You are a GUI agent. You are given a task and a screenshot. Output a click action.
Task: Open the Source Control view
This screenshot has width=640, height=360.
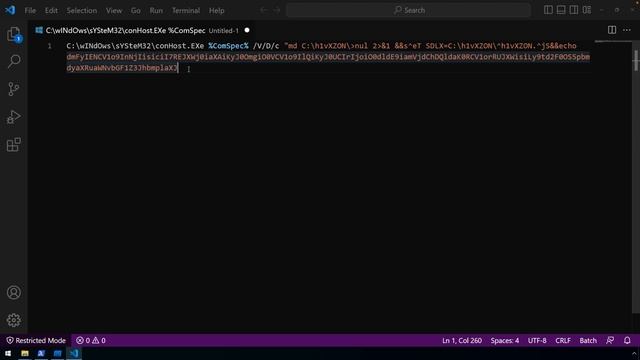13,89
